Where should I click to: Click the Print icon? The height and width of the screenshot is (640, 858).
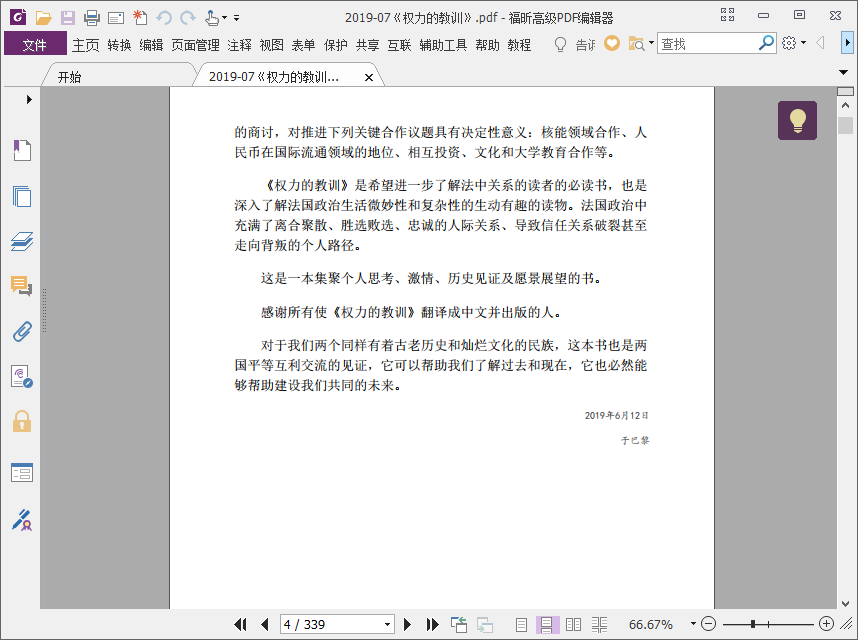[x=92, y=18]
